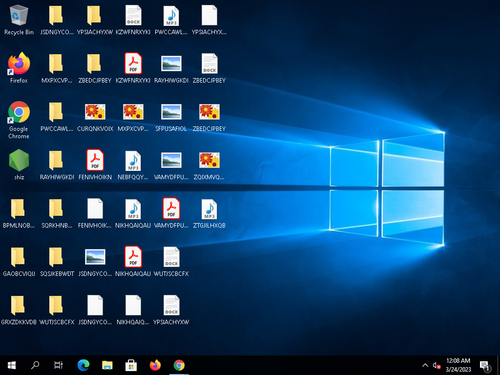Screen dimensions: 500x375
Task: Select the GRXZDKKVDB folder
Action: 19,309
